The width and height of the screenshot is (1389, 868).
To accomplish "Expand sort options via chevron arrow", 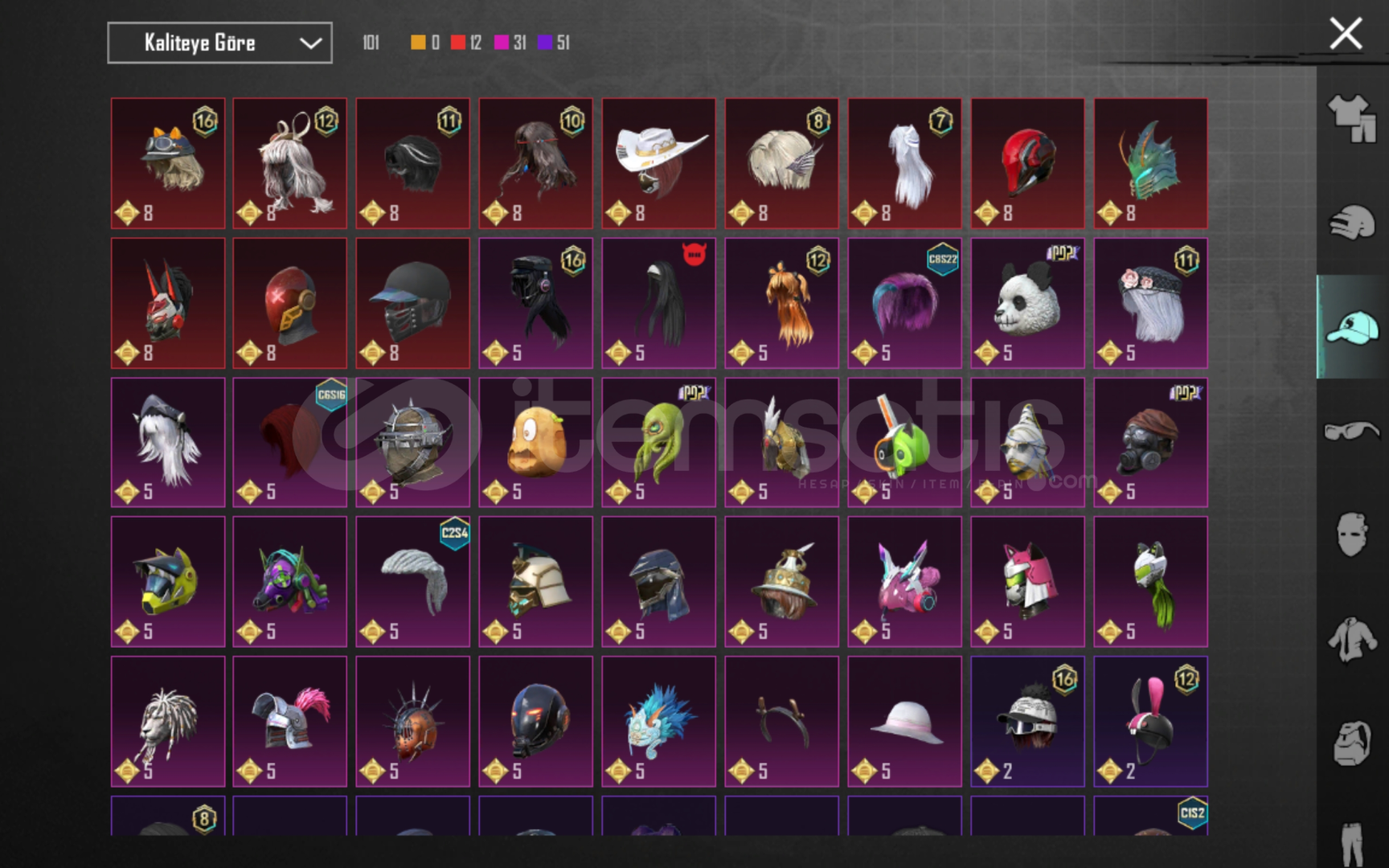I will pos(310,43).
